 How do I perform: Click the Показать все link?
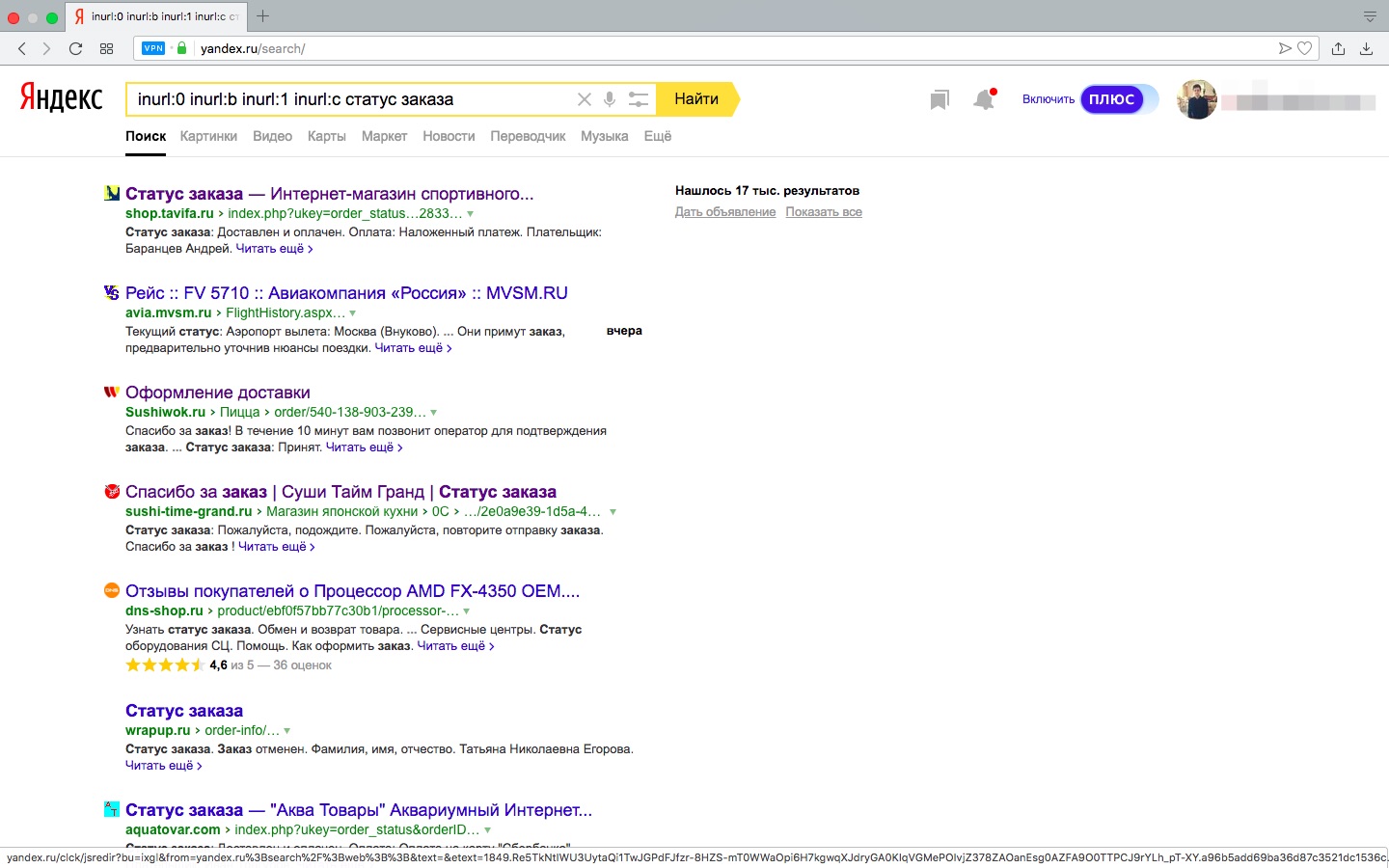point(824,212)
